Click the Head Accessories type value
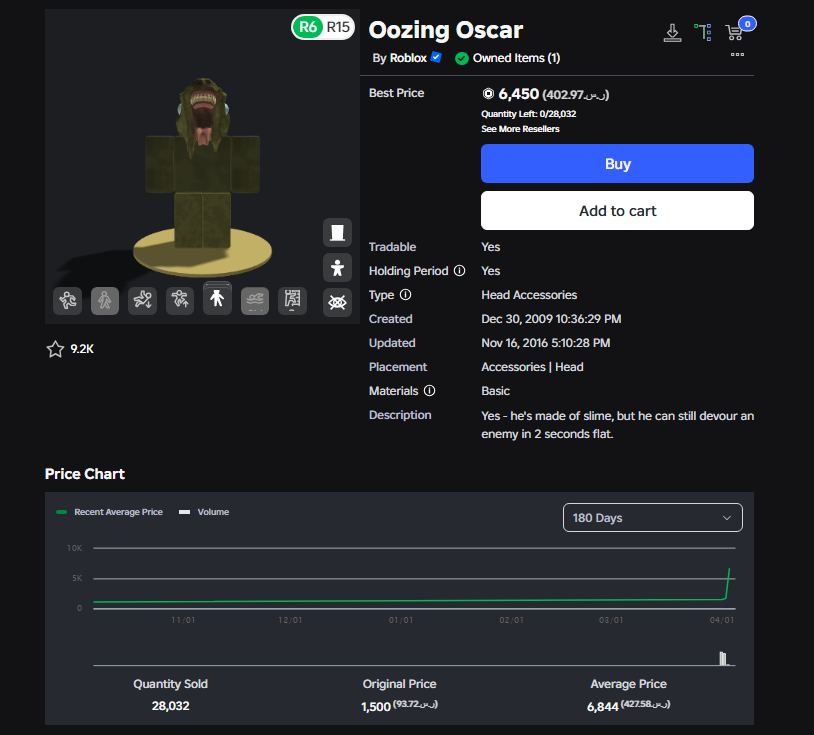This screenshot has height=735, width=814. point(529,295)
